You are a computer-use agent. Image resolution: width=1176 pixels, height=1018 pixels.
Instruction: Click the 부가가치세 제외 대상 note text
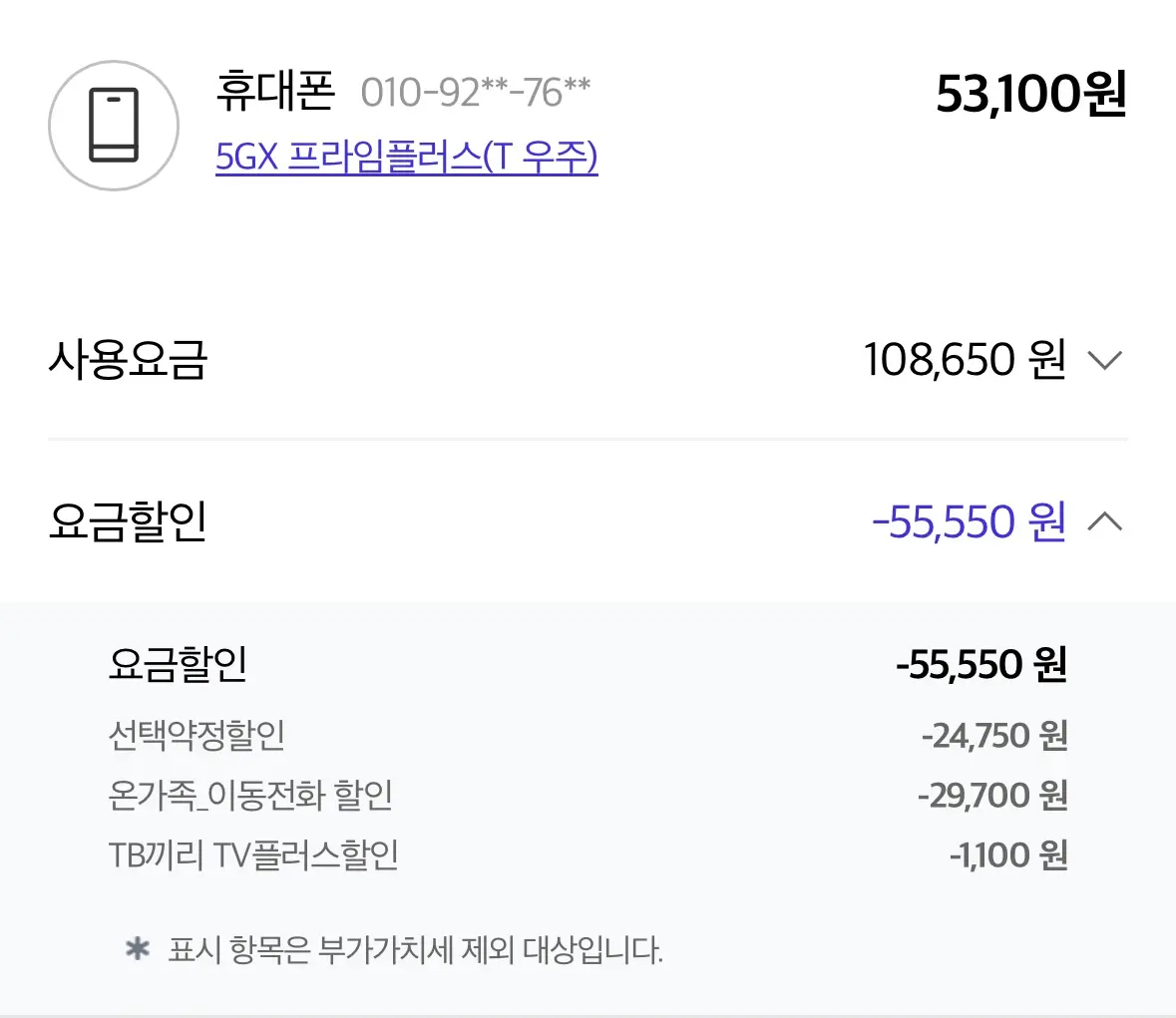[415, 949]
